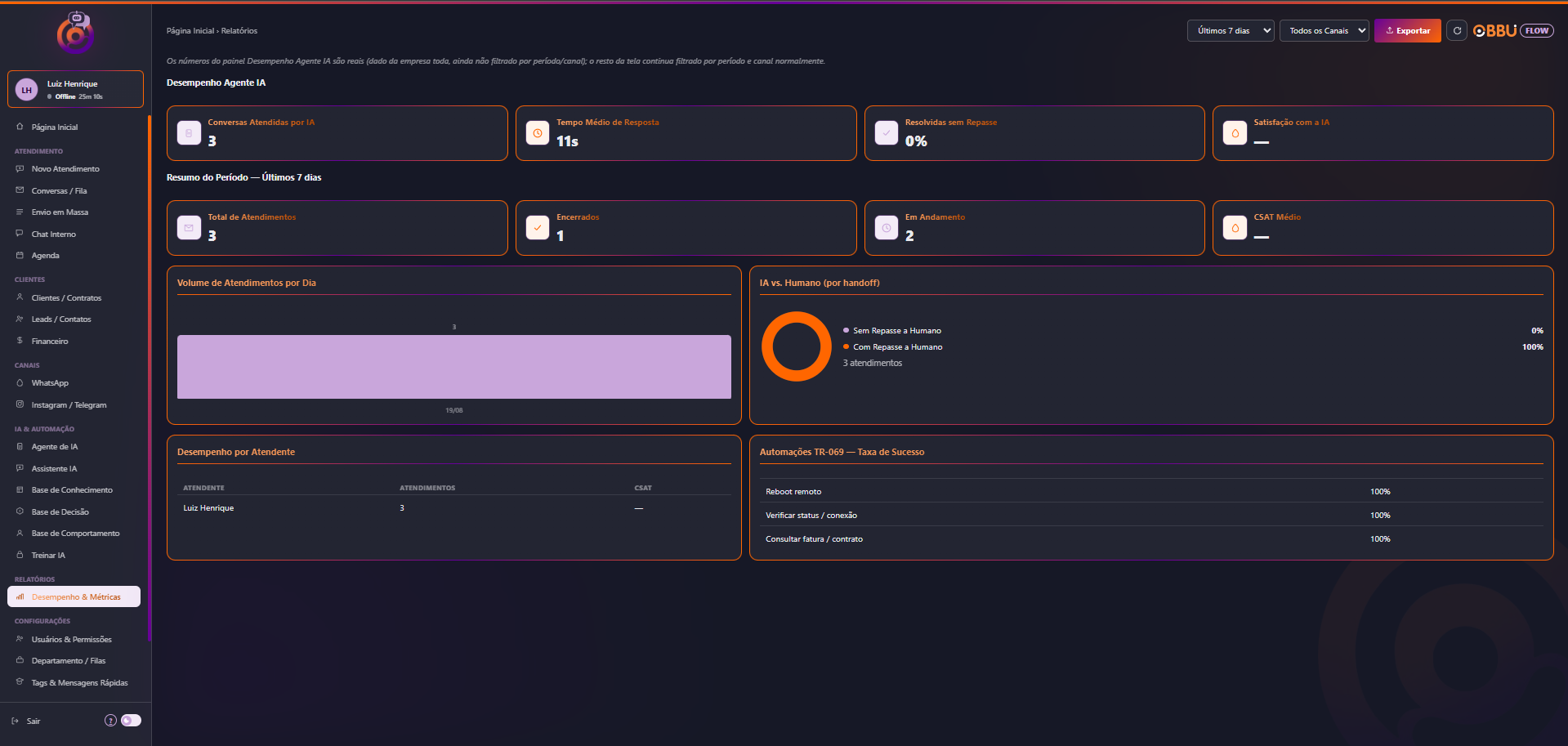Image resolution: width=1568 pixels, height=746 pixels.
Task: Click the "ATENDIMENTOS" column header
Action: [427, 488]
